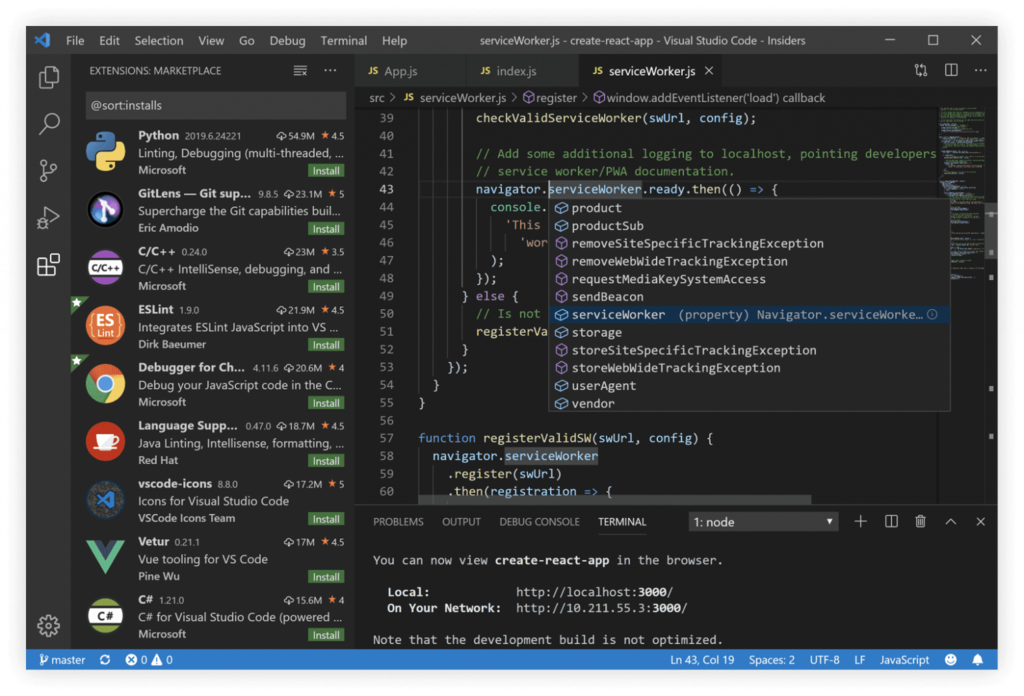
Task: Kill the terminal using the trash icon
Action: pos(920,521)
